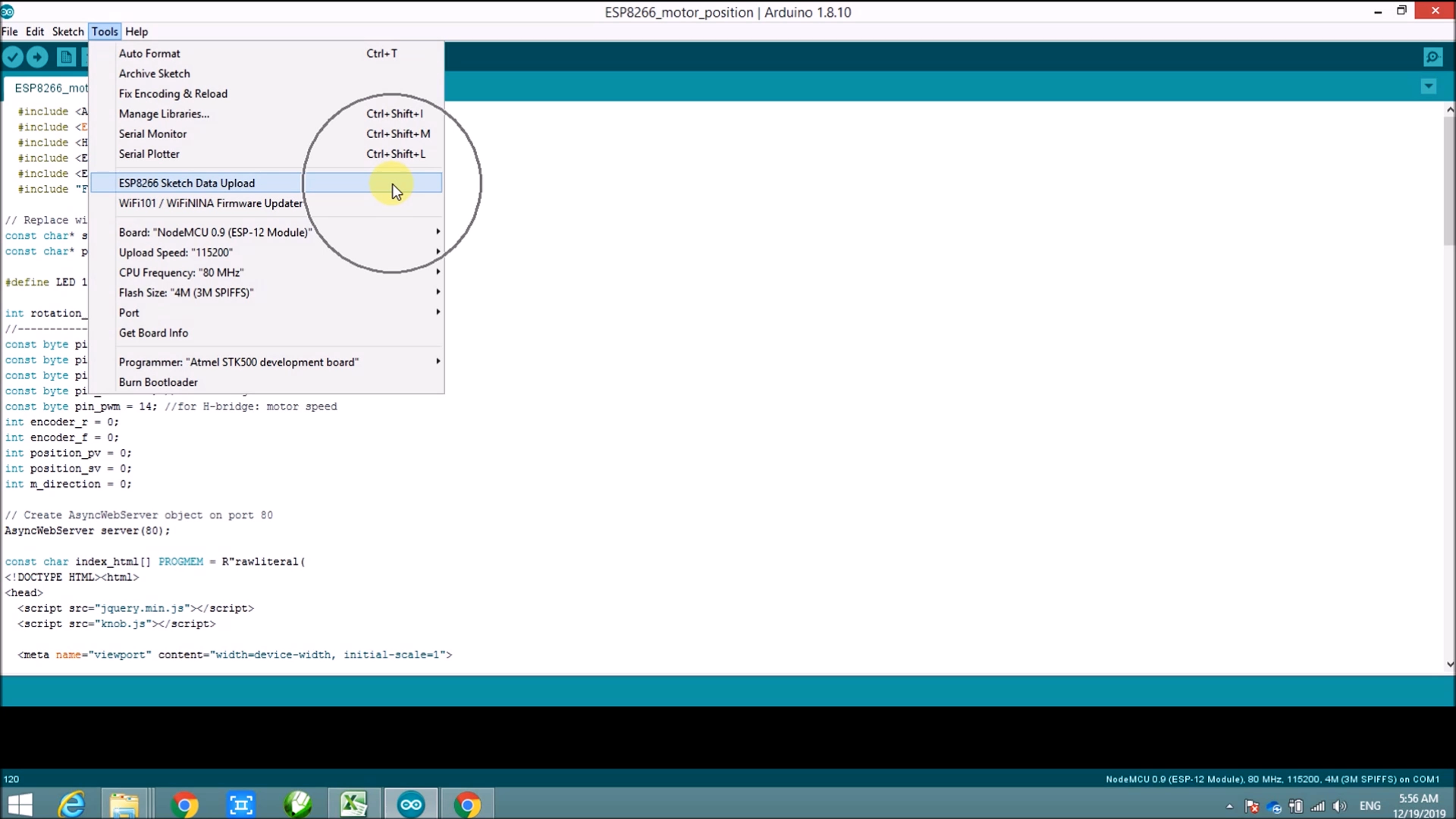
Task: Open the green leaf app in taskbar
Action: (x=298, y=804)
